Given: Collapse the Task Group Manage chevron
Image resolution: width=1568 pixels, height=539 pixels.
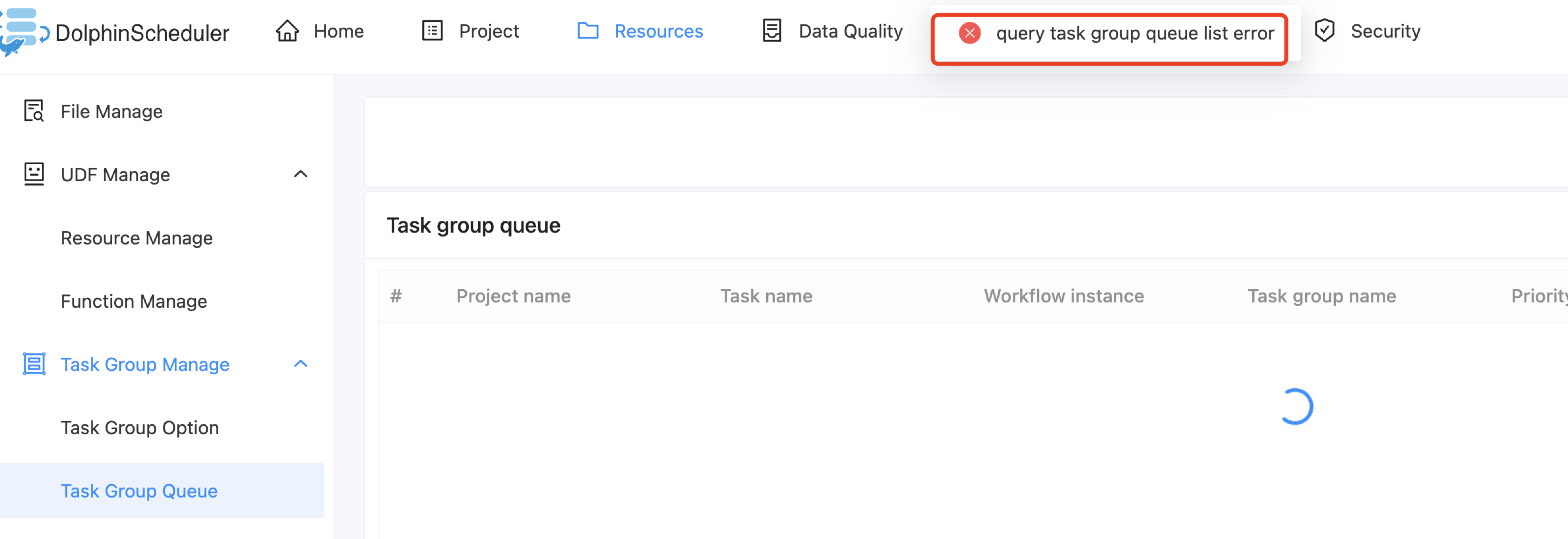Looking at the screenshot, I should (x=301, y=364).
